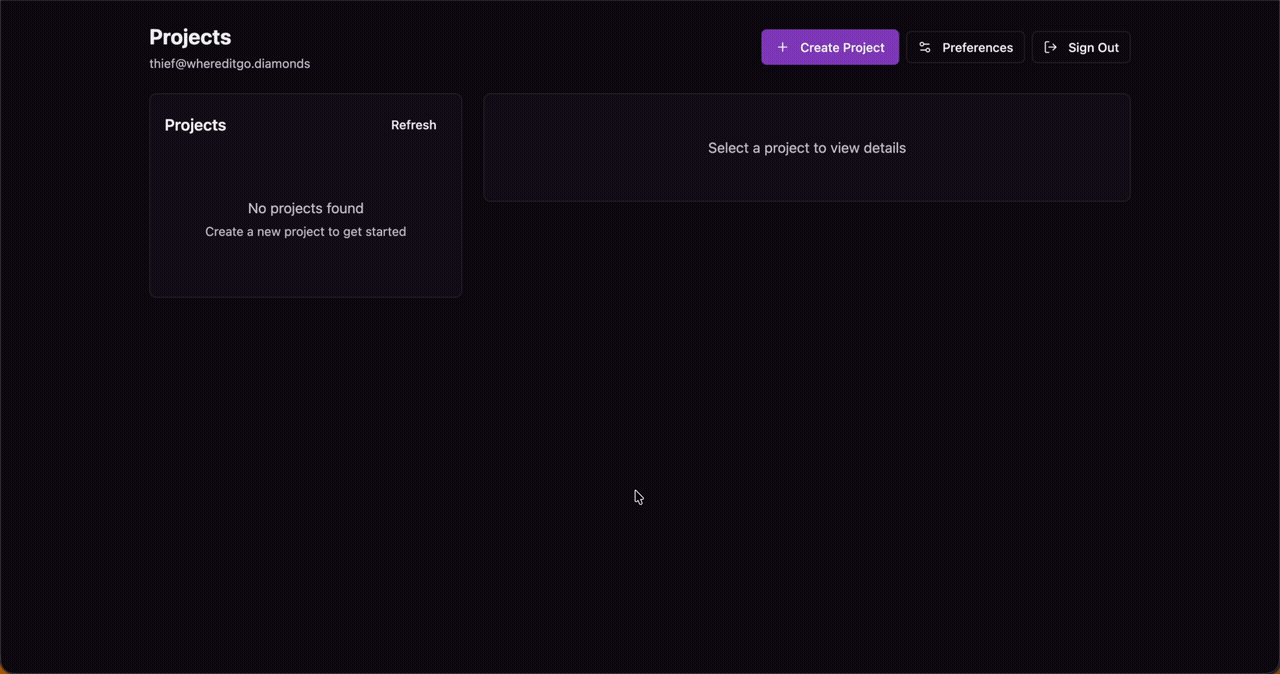Click the Projects panel heading
Viewport: 1280px width, 674px height.
195,124
